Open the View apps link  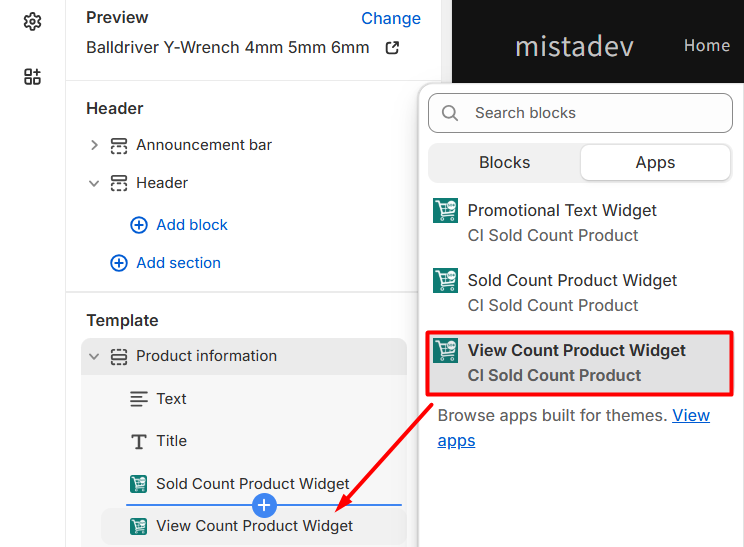(x=690, y=415)
